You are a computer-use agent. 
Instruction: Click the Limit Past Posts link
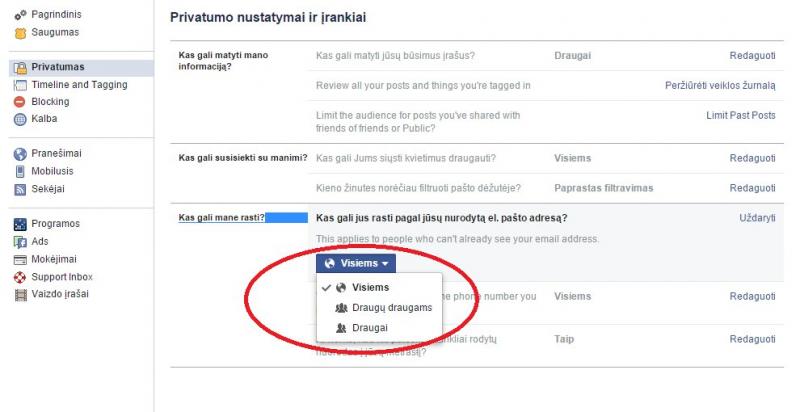740,116
